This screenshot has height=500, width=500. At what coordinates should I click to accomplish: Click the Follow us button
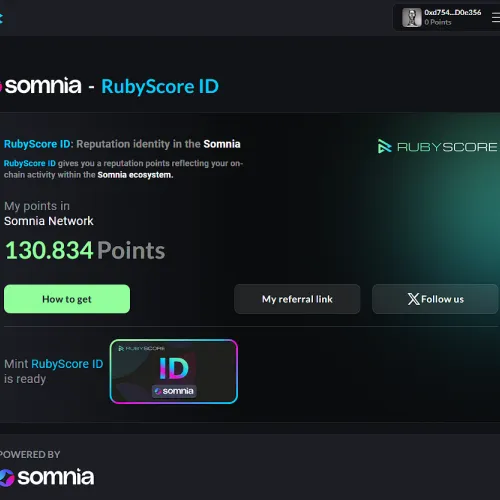click(x=435, y=299)
